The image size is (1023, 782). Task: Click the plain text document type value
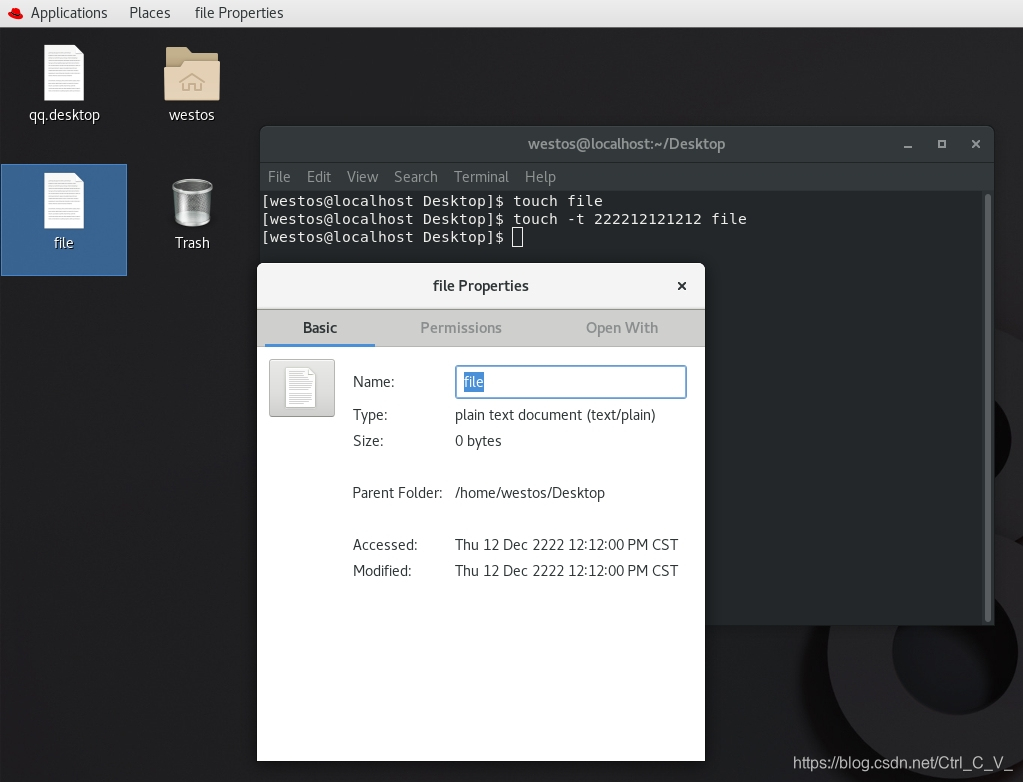[x=555, y=415]
